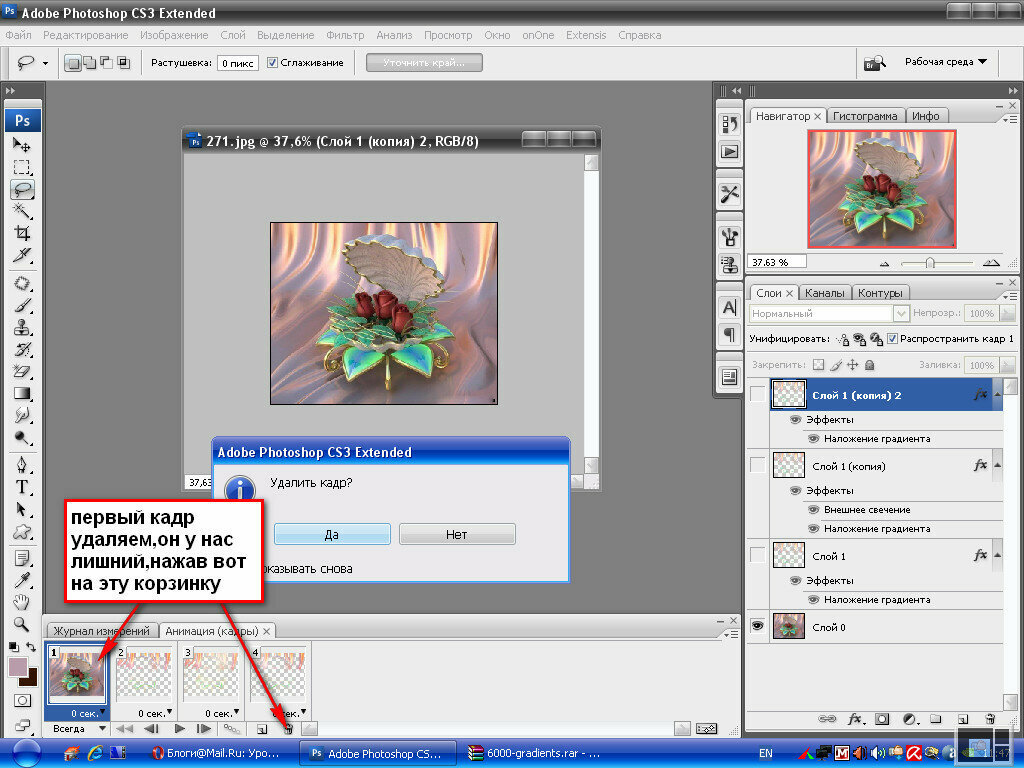Open frame 2 delay dropdown

tap(169, 712)
